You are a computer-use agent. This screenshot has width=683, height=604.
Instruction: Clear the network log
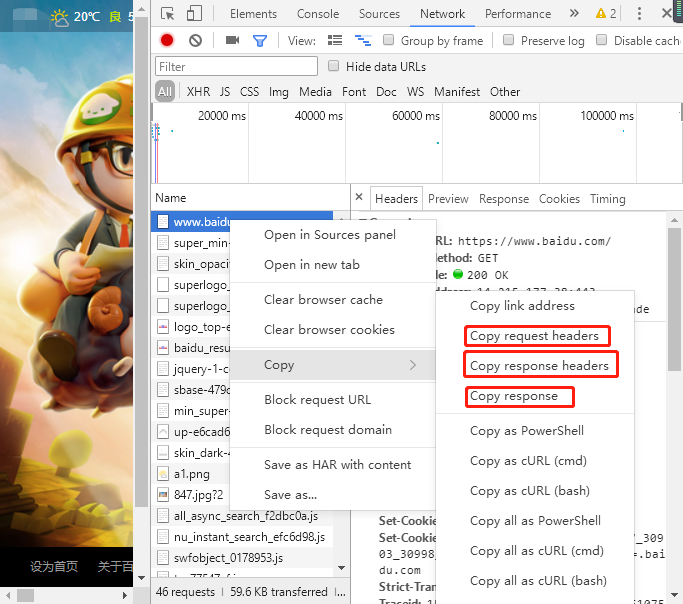pyautogui.click(x=196, y=40)
